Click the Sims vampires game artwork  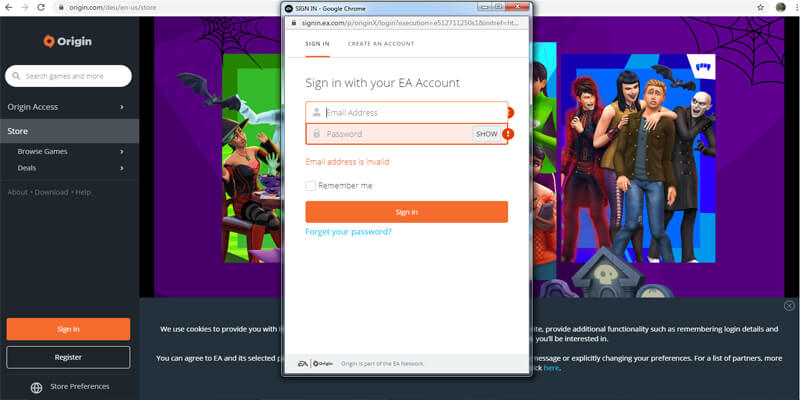point(638,158)
